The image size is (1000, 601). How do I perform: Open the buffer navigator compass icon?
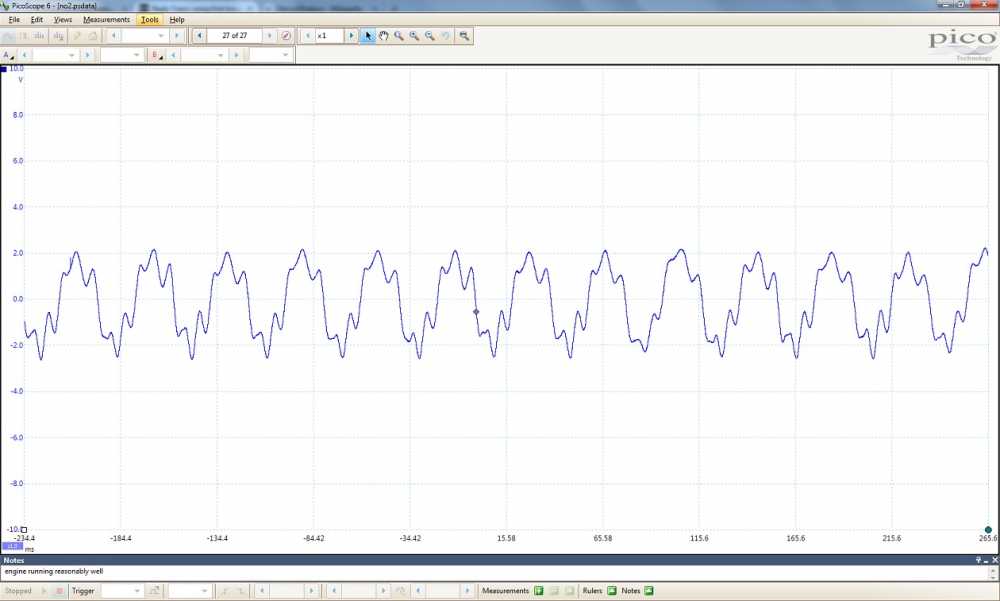pos(286,35)
